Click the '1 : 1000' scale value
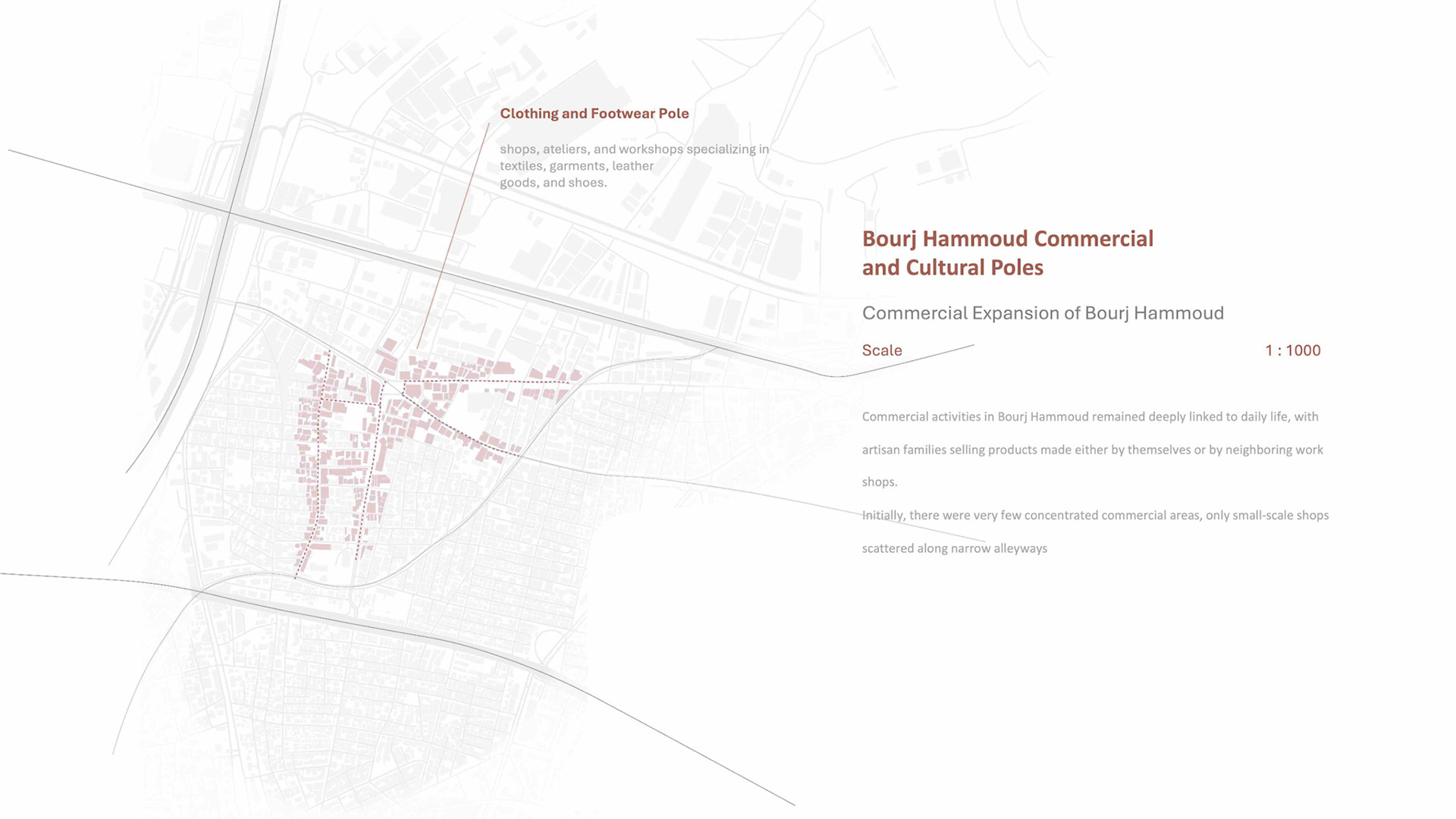Viewport: 1456px width, 819px height. [x=1292, y=350]
